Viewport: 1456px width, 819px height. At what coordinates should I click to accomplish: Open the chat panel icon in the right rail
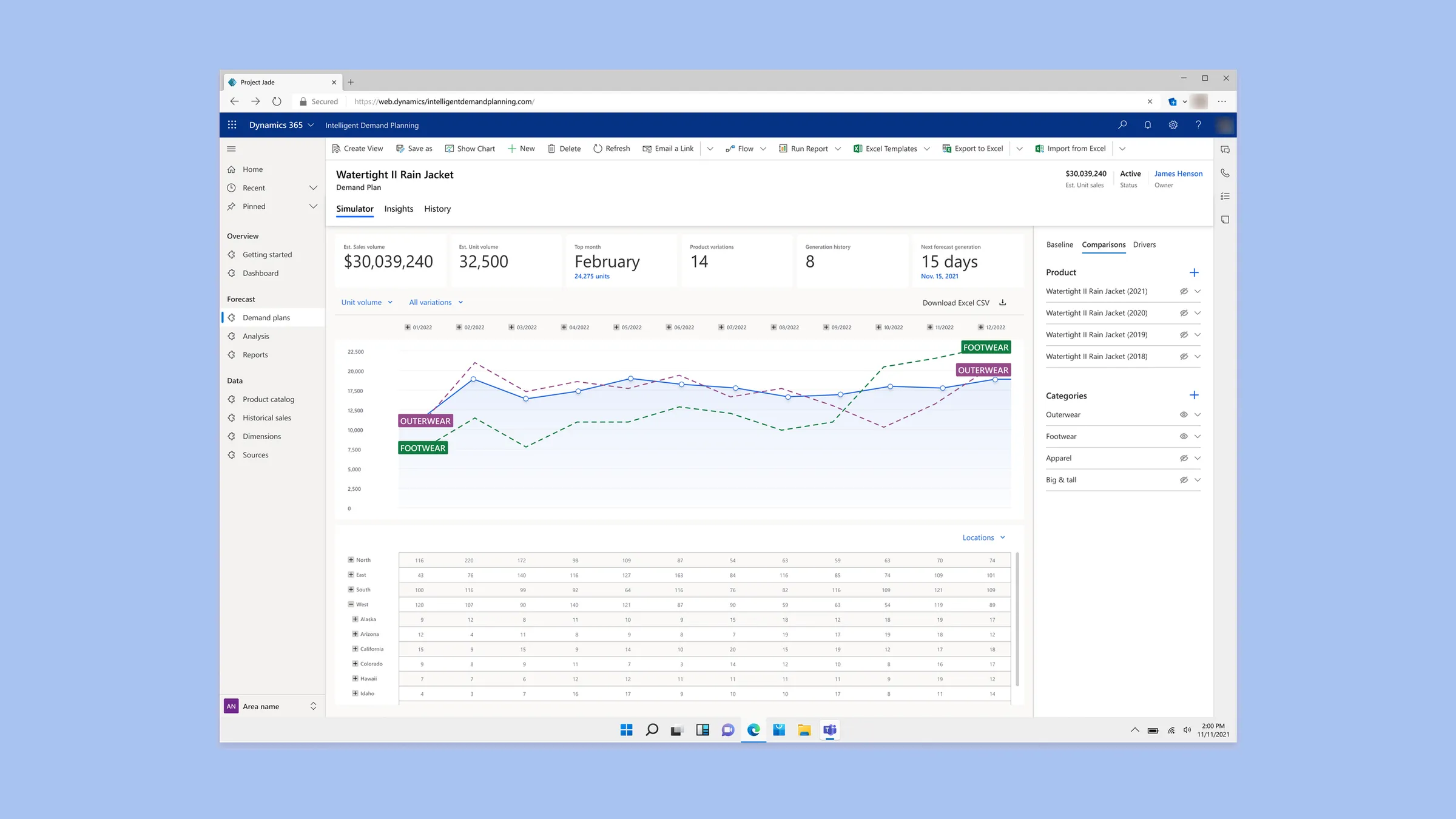[x=1225, y=150]
